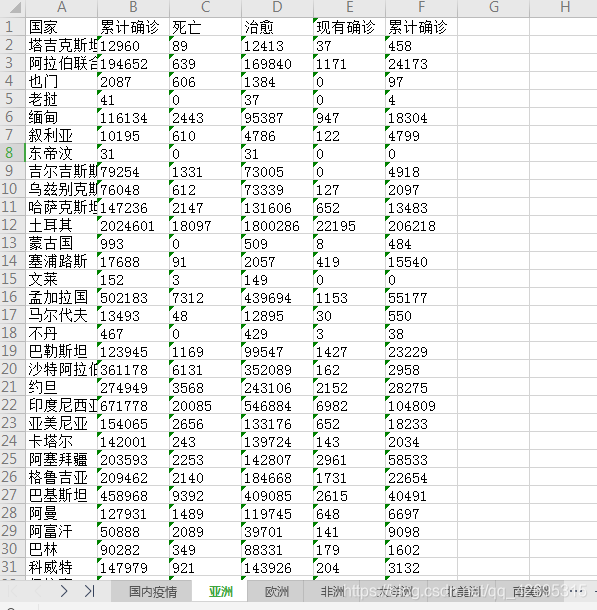Select column B header
Screen dimensions: 597x610
pos(133,7)
